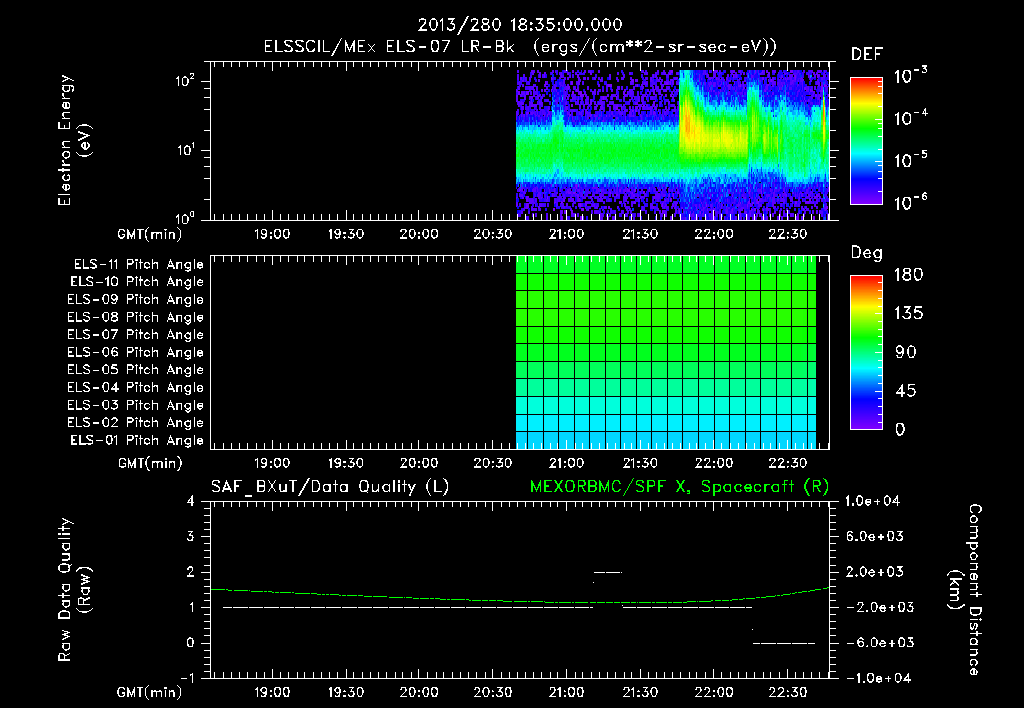Viewport: 1024px width, 708px height.
Task: Click the ELS-03 Pitch Angle row label
Action: click(136, 405)
